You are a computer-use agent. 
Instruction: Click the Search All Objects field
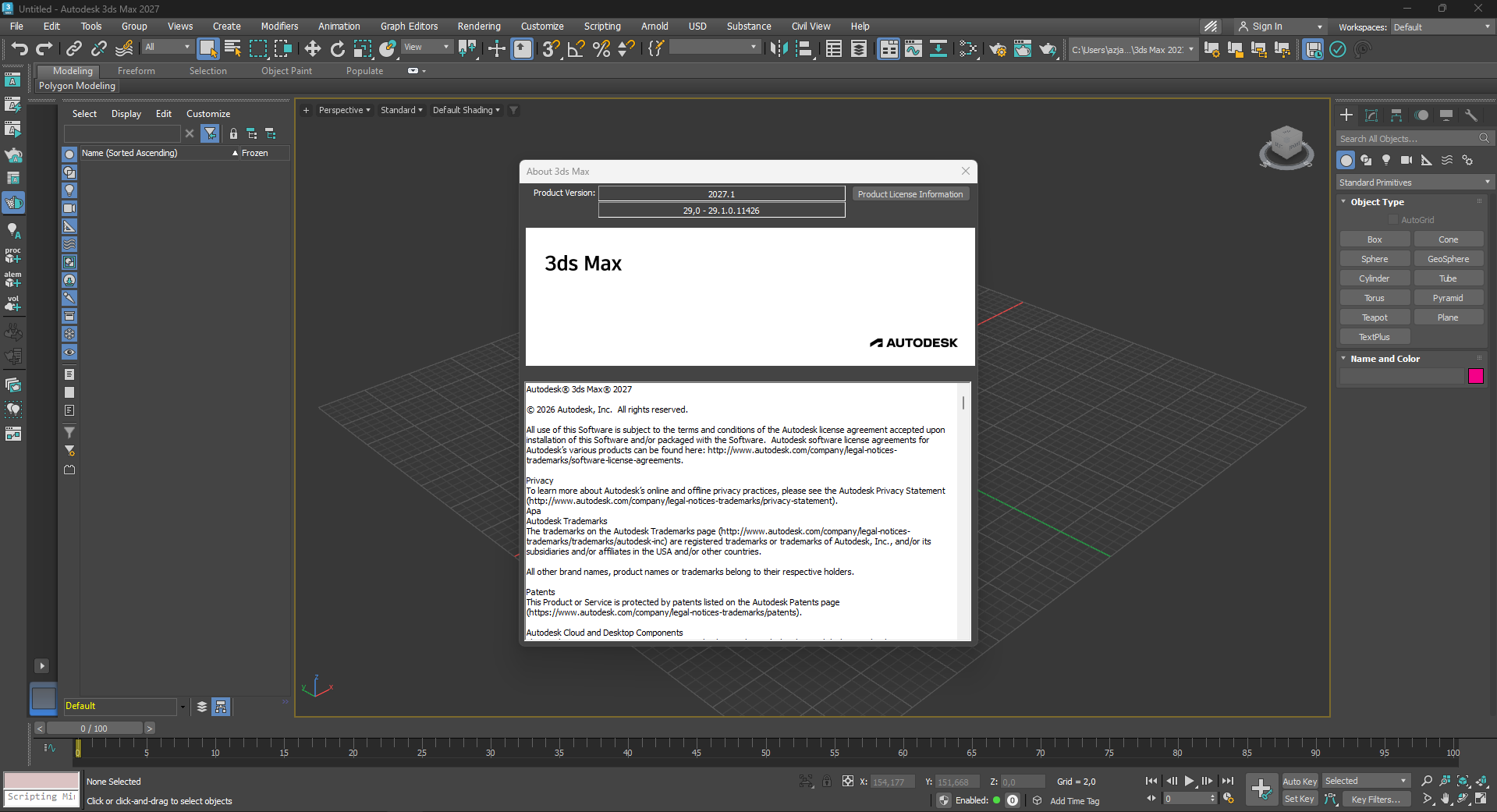(1407, 139)
